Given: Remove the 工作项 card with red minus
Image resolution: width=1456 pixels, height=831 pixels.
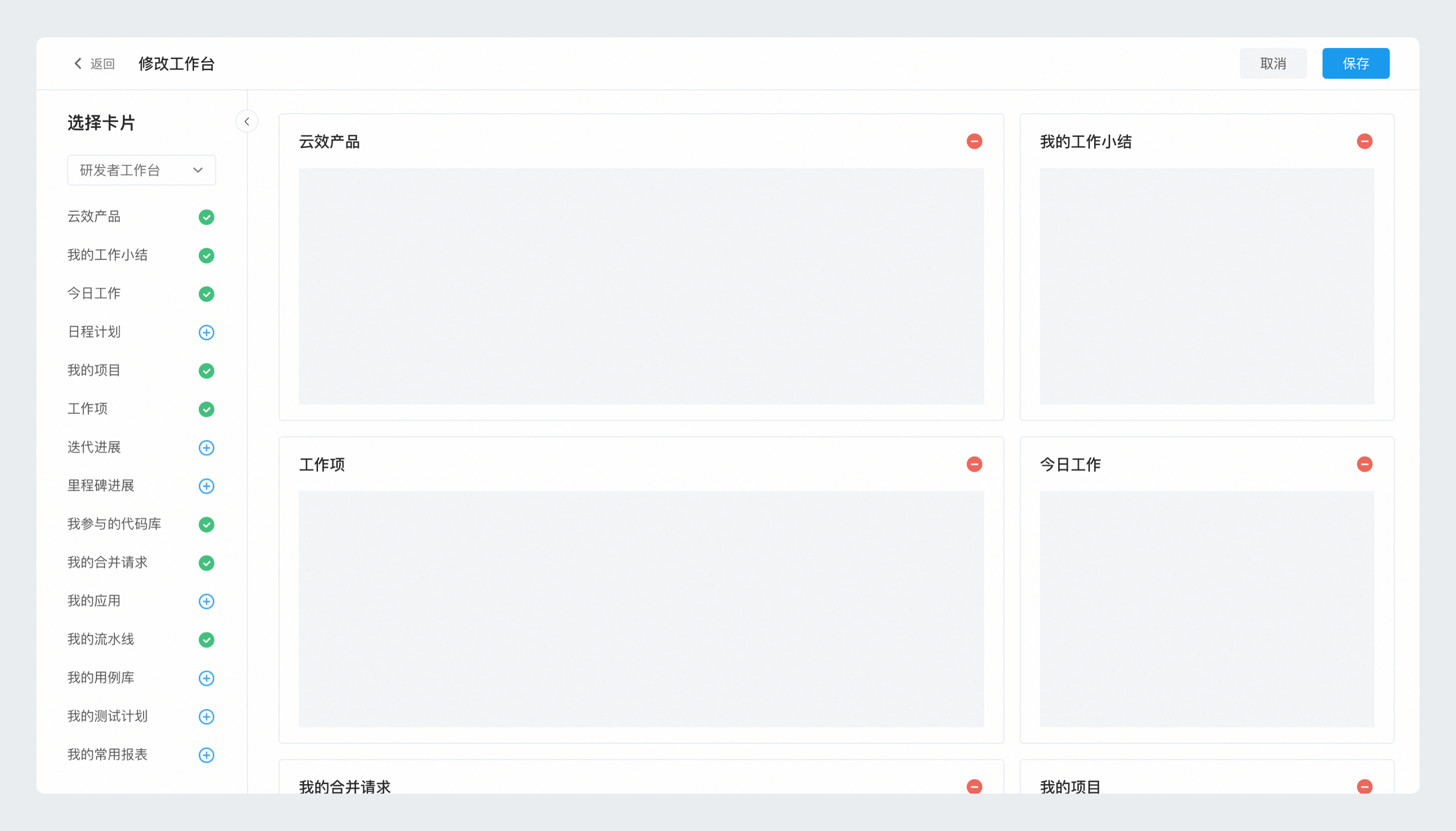Looking at the screenshot, I should pos(974,464).
